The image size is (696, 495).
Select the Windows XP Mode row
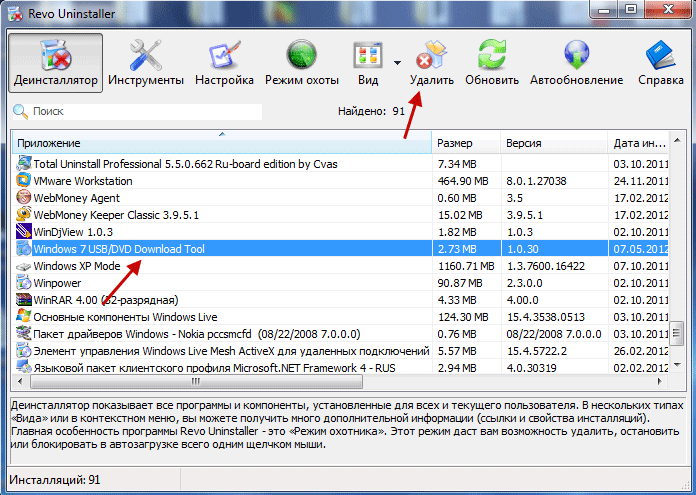pos(77,266)
